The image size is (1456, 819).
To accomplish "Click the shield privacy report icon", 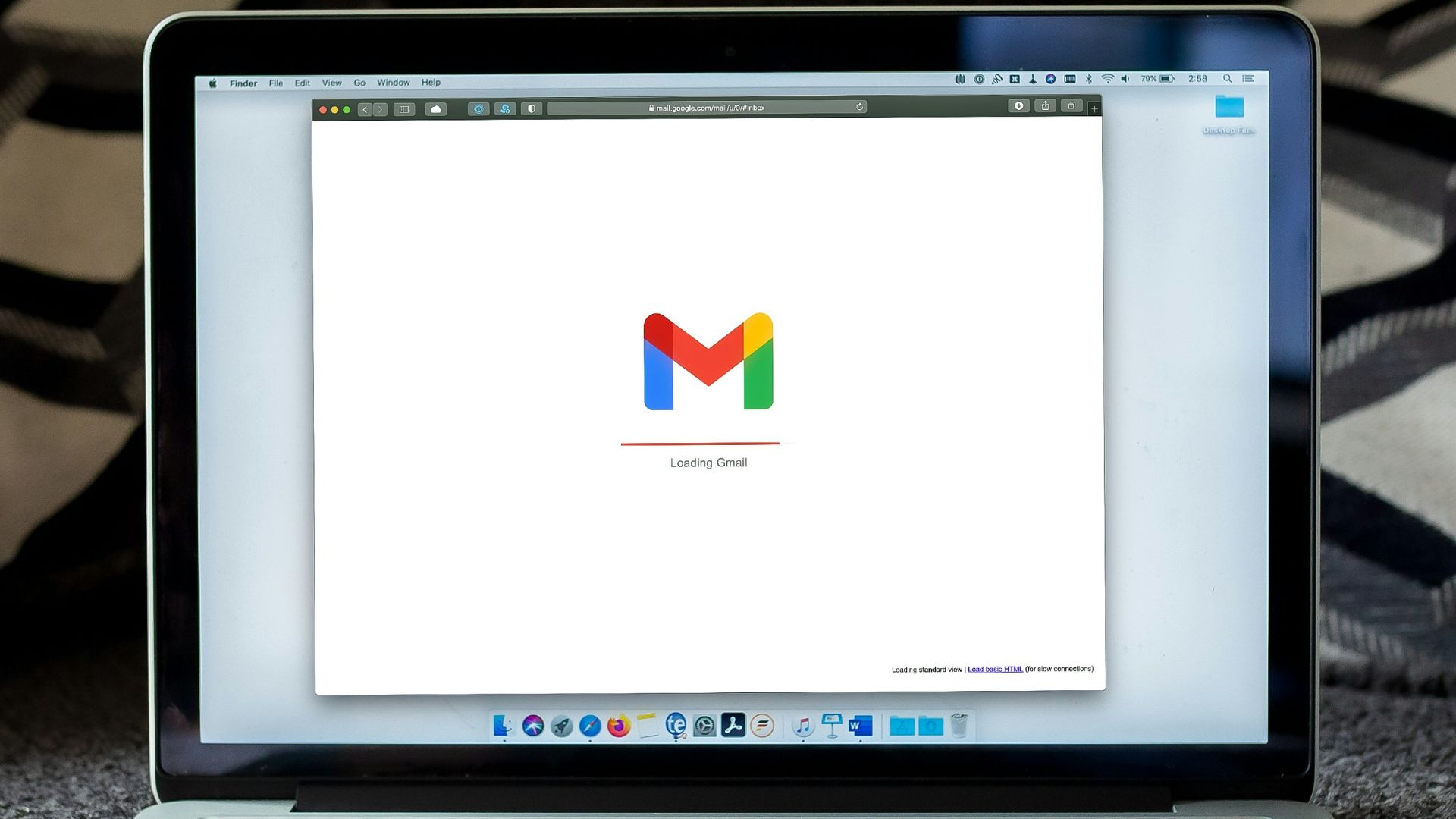I will tap(531, 108).
